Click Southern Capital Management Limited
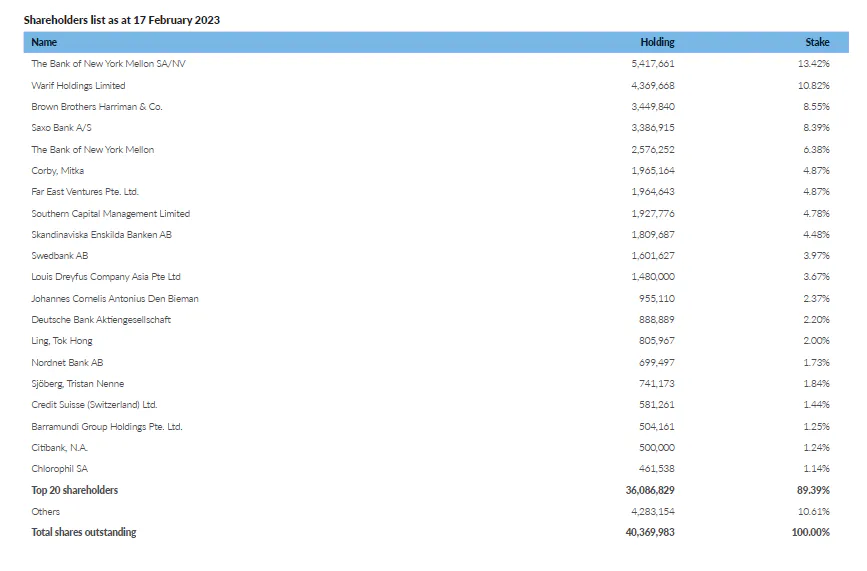The image size is (867, 571). (x=111, y=214)
